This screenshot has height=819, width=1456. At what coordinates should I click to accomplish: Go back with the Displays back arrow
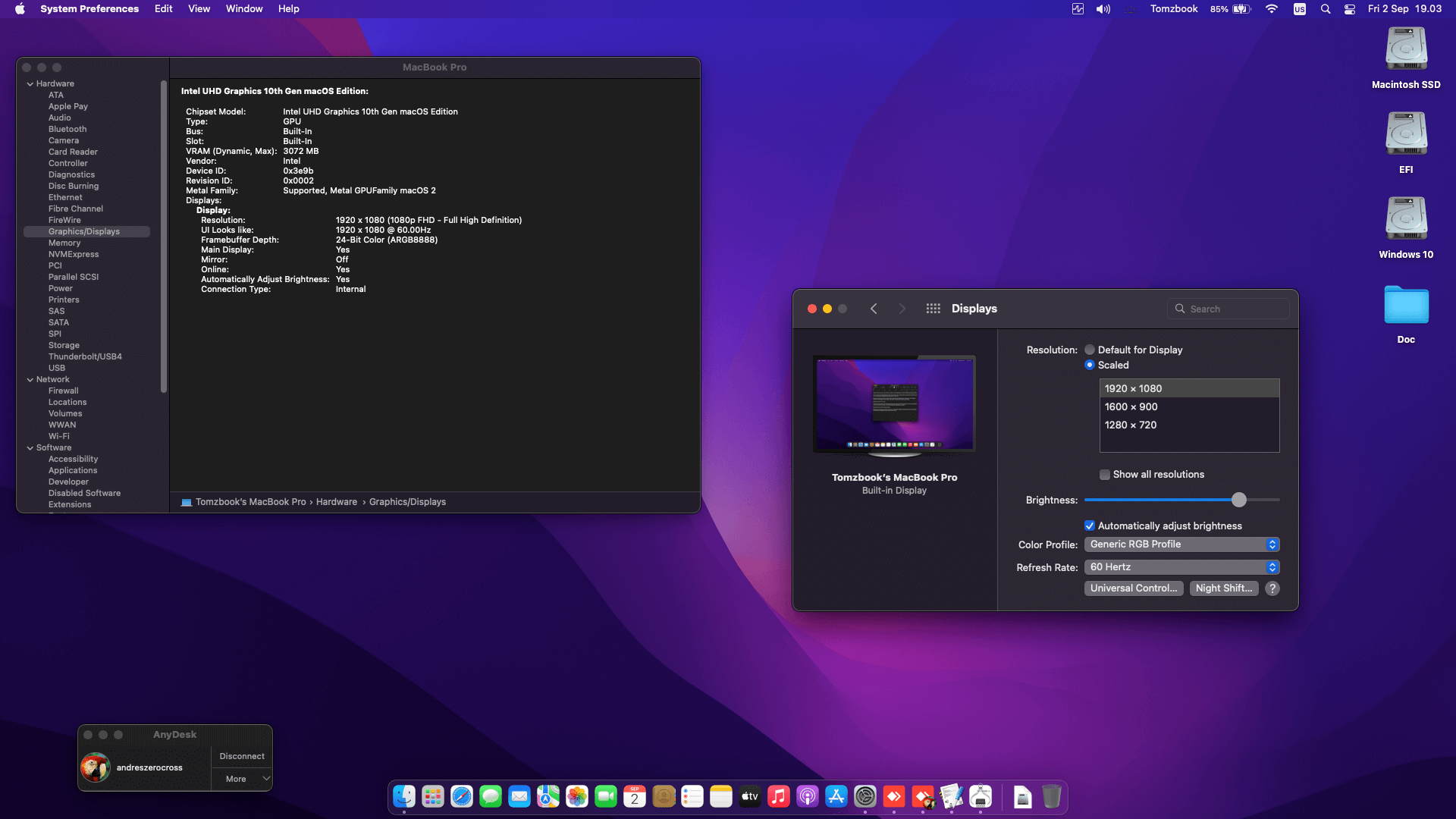pos(874,309)
